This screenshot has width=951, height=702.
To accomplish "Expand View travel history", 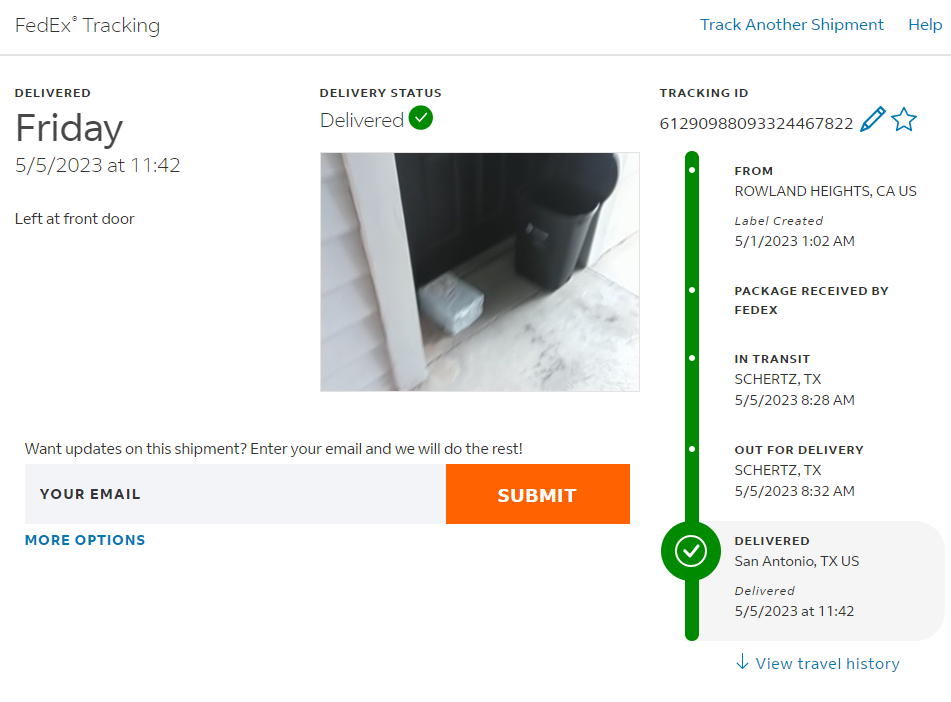I will pyautogui.click(x=827, y=663).
